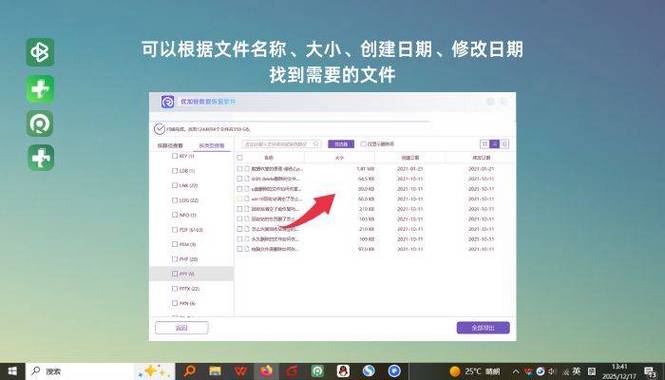Open the blue globe app on the taskbar
665x380 pixels.
(369, 372)
